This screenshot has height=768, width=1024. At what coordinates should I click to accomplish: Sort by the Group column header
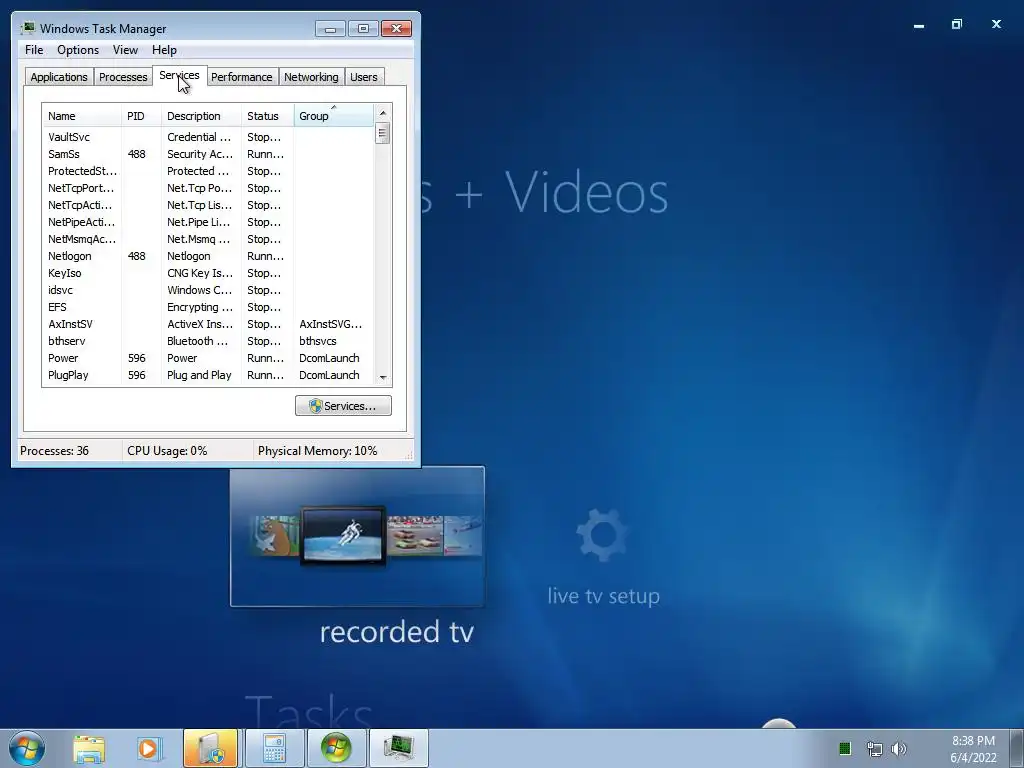(334, 116)
